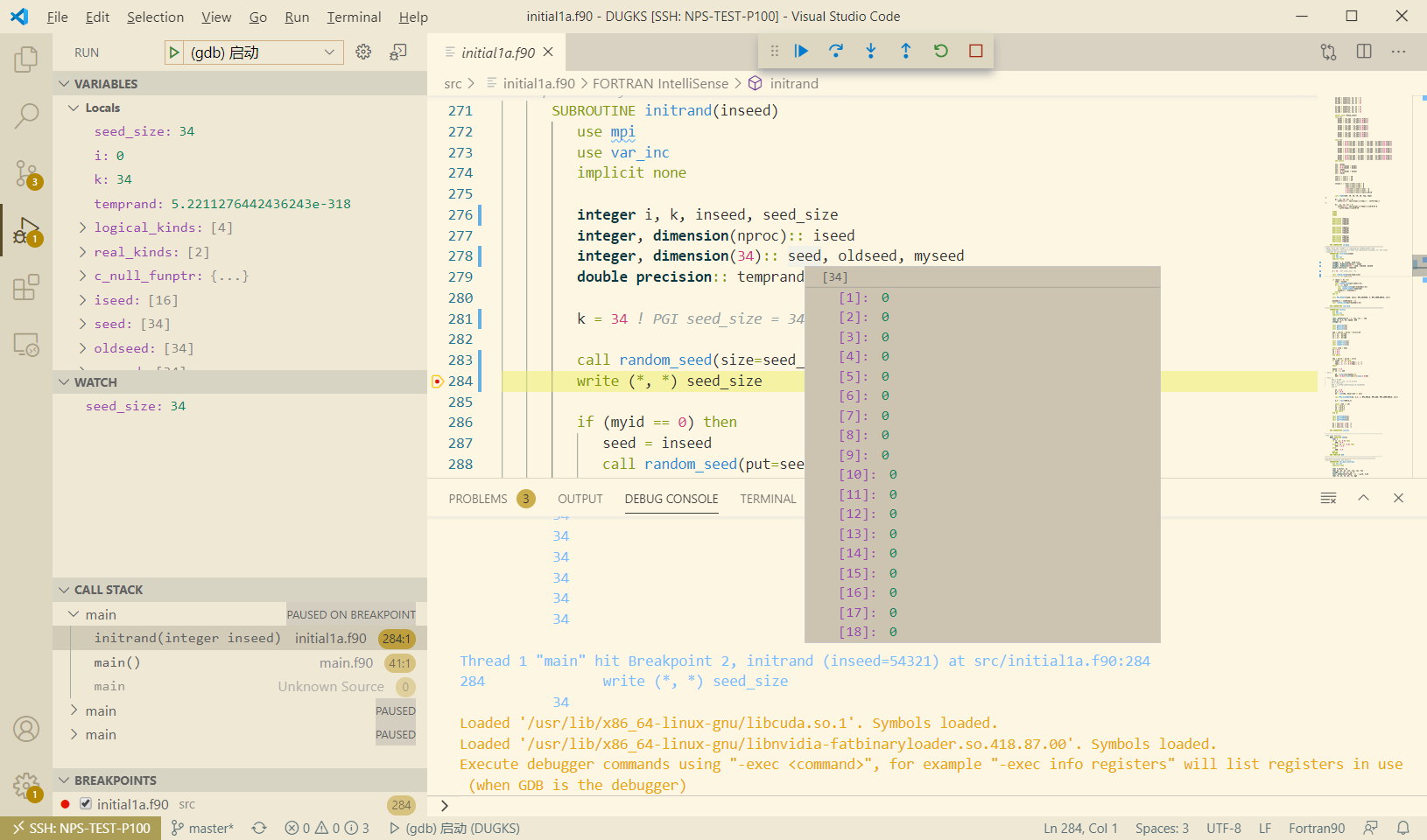Screen dimensions: 1427x840
Task: Collapse the VARIABLES section
Action: [x=240, y=84]
